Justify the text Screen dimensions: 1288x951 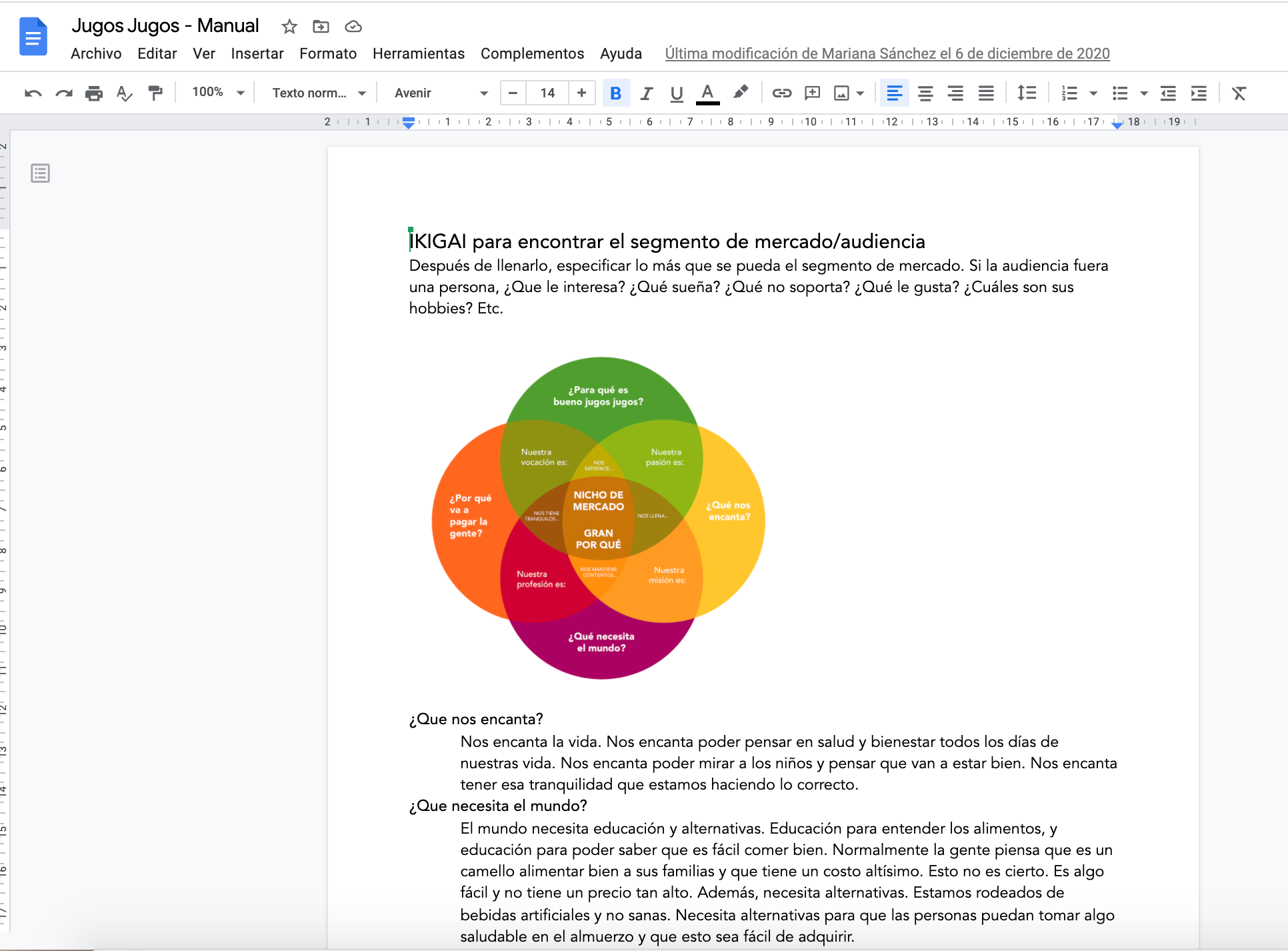[x=986, y=93]
